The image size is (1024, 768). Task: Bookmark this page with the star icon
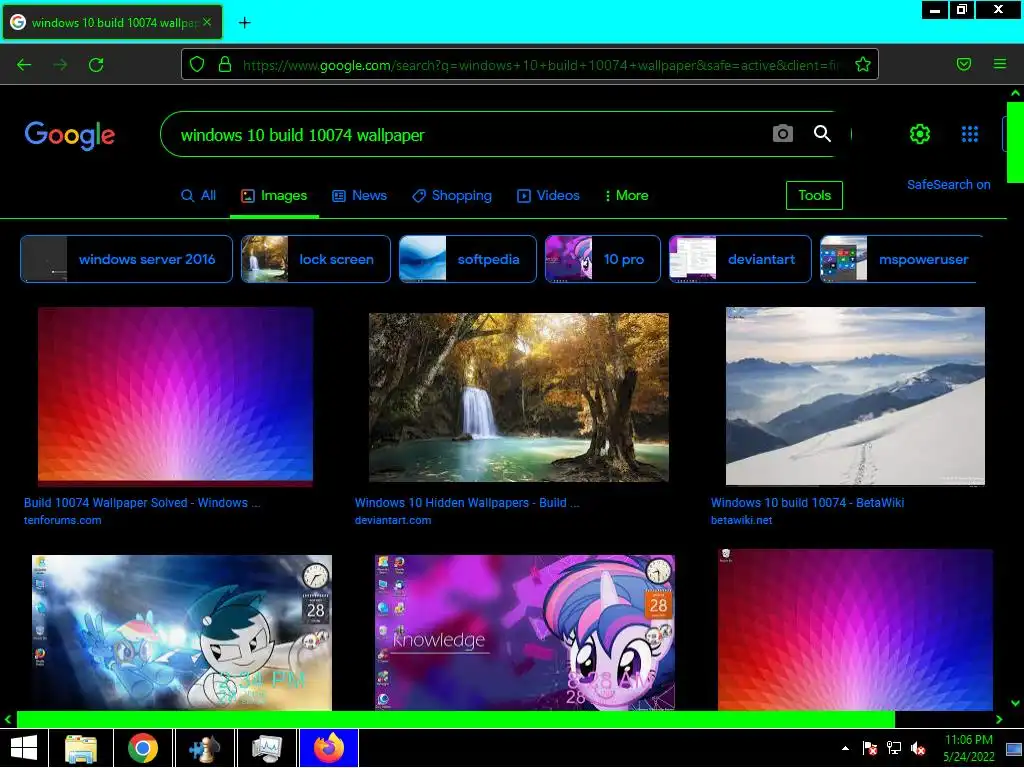click(863, 64)
